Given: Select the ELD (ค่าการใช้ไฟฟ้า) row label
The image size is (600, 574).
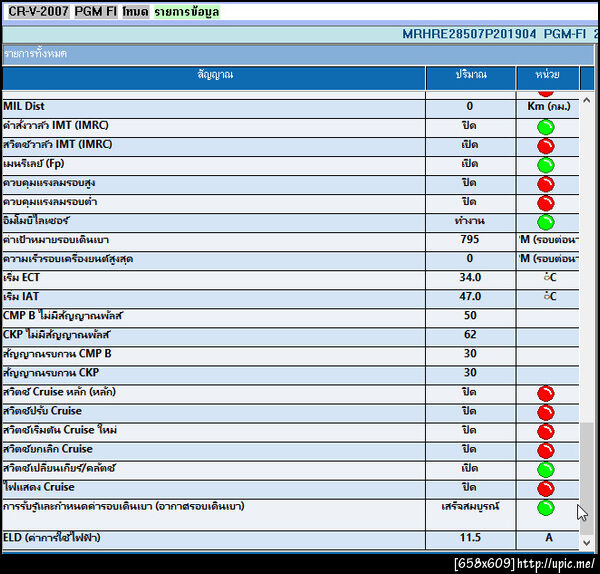Looking at the screenshot, I should (52, 538).
